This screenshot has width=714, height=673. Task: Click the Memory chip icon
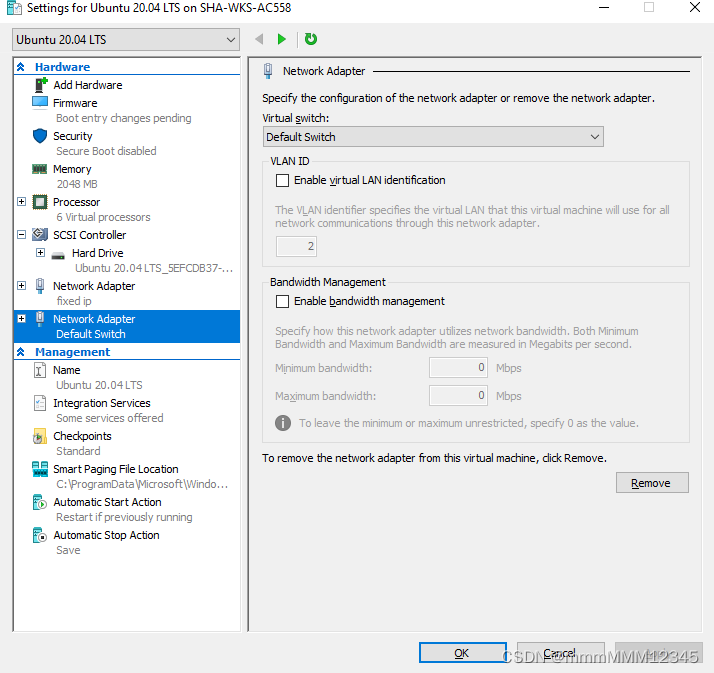click(x=40, y=169)
